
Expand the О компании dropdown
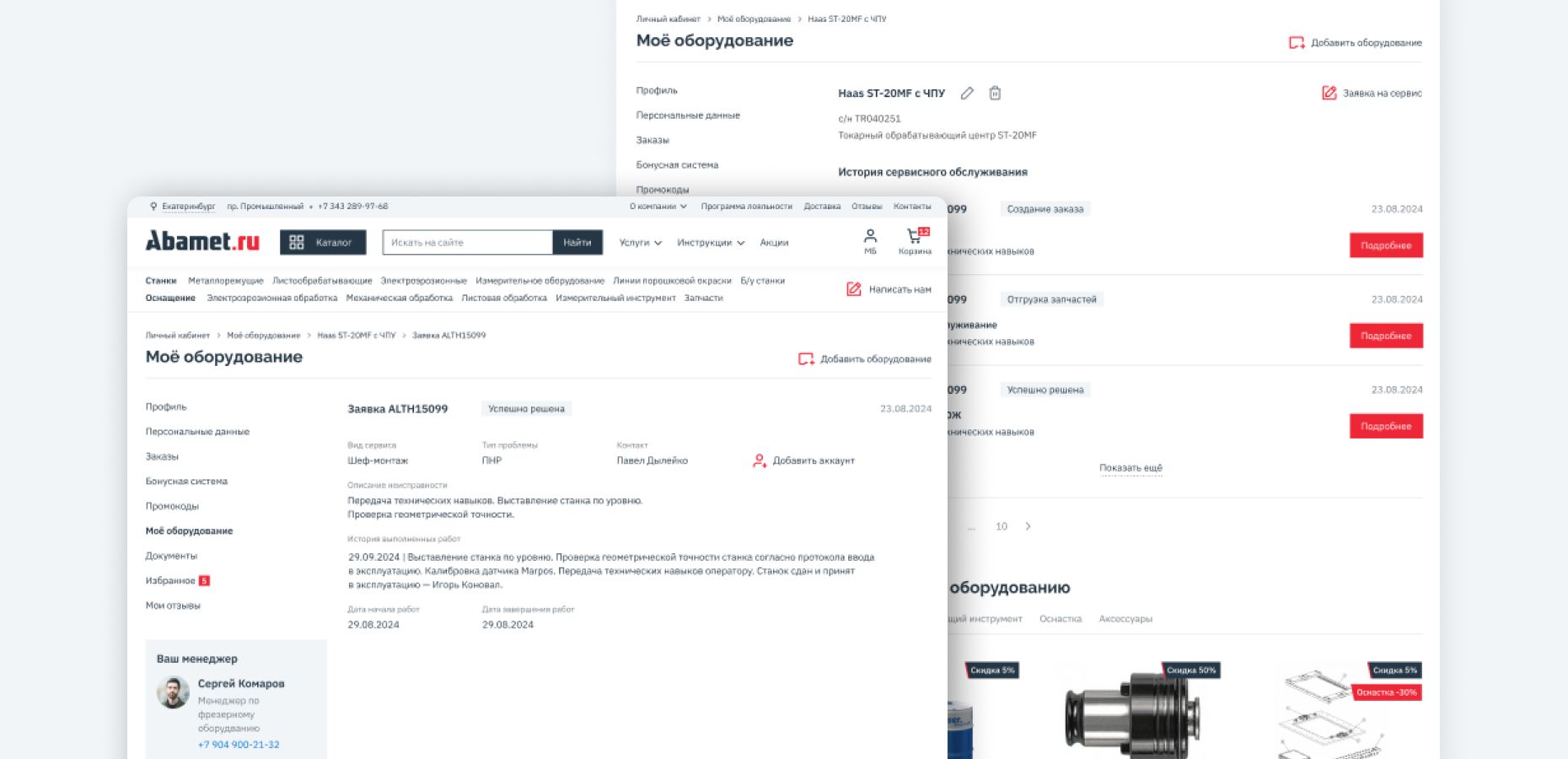[658, 207]
